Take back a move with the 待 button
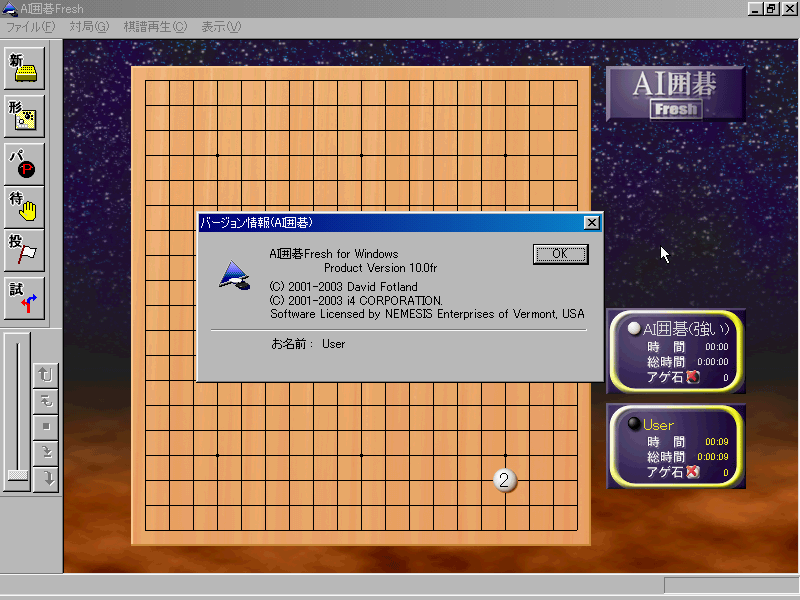Image resolution: width=800 pixels, height=600 pixels. (x=24, y=207)
